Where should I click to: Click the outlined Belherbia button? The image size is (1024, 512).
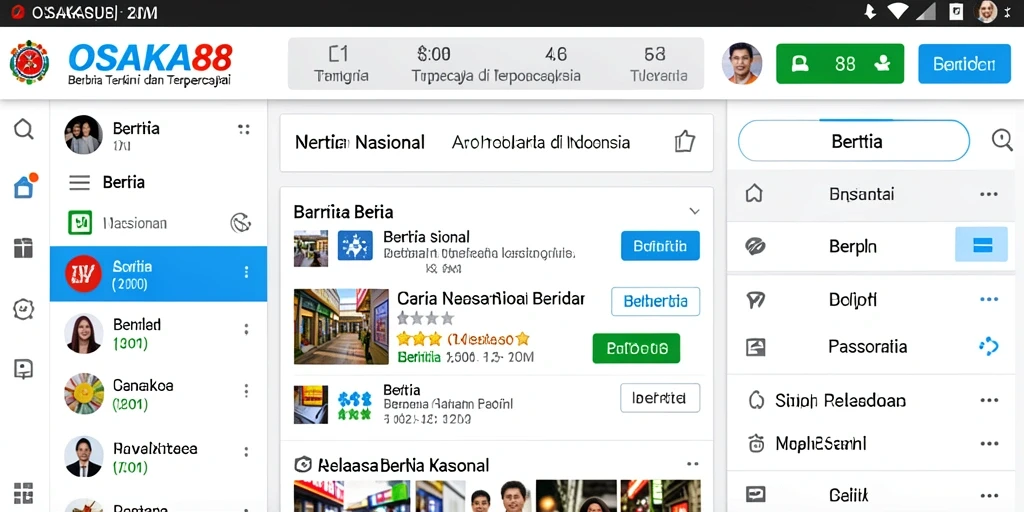pyautogui.click(x=656, y=301)
